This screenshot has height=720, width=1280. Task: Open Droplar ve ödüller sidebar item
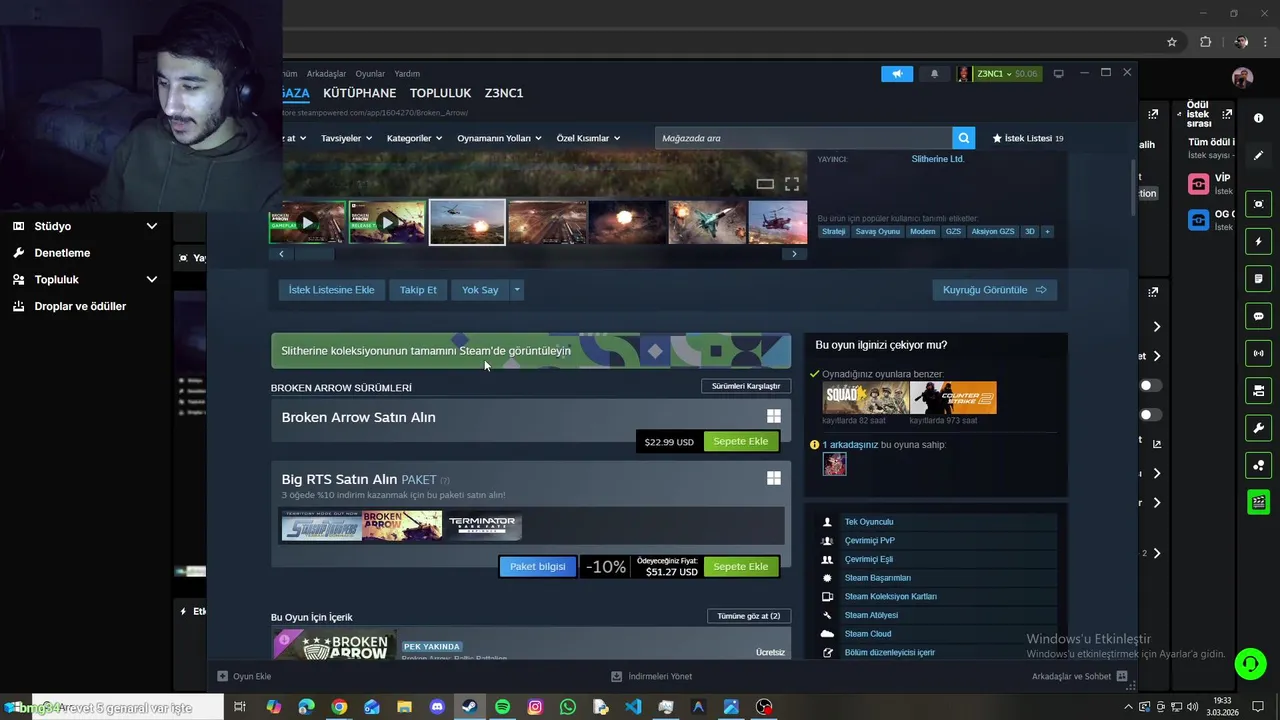(80, 306)
